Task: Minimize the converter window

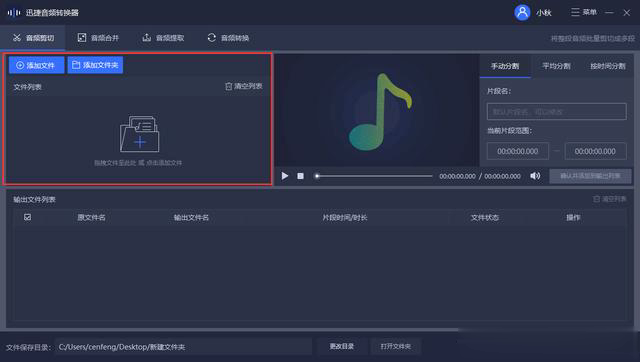Action: coord(609,13)
